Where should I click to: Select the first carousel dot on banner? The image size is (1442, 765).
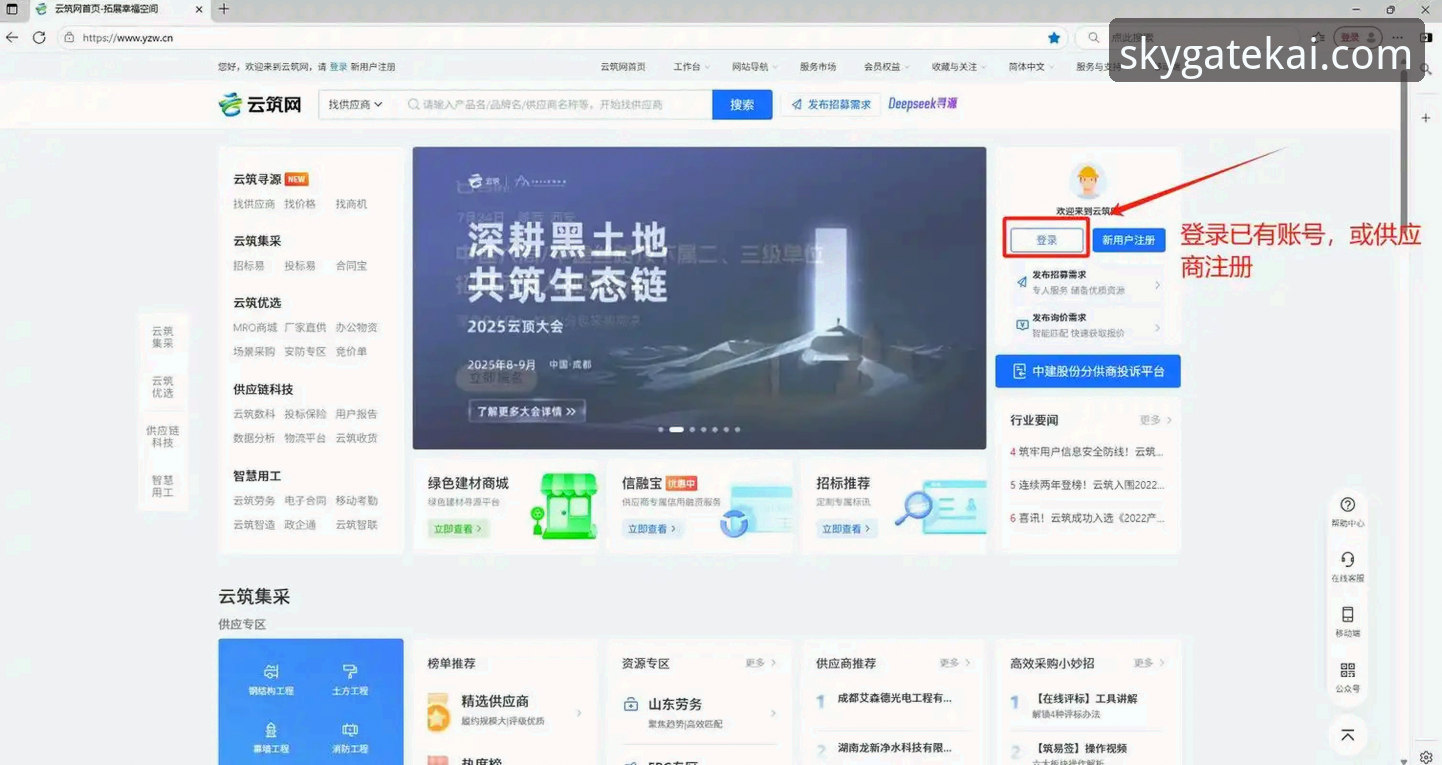(x=661, y=429)
